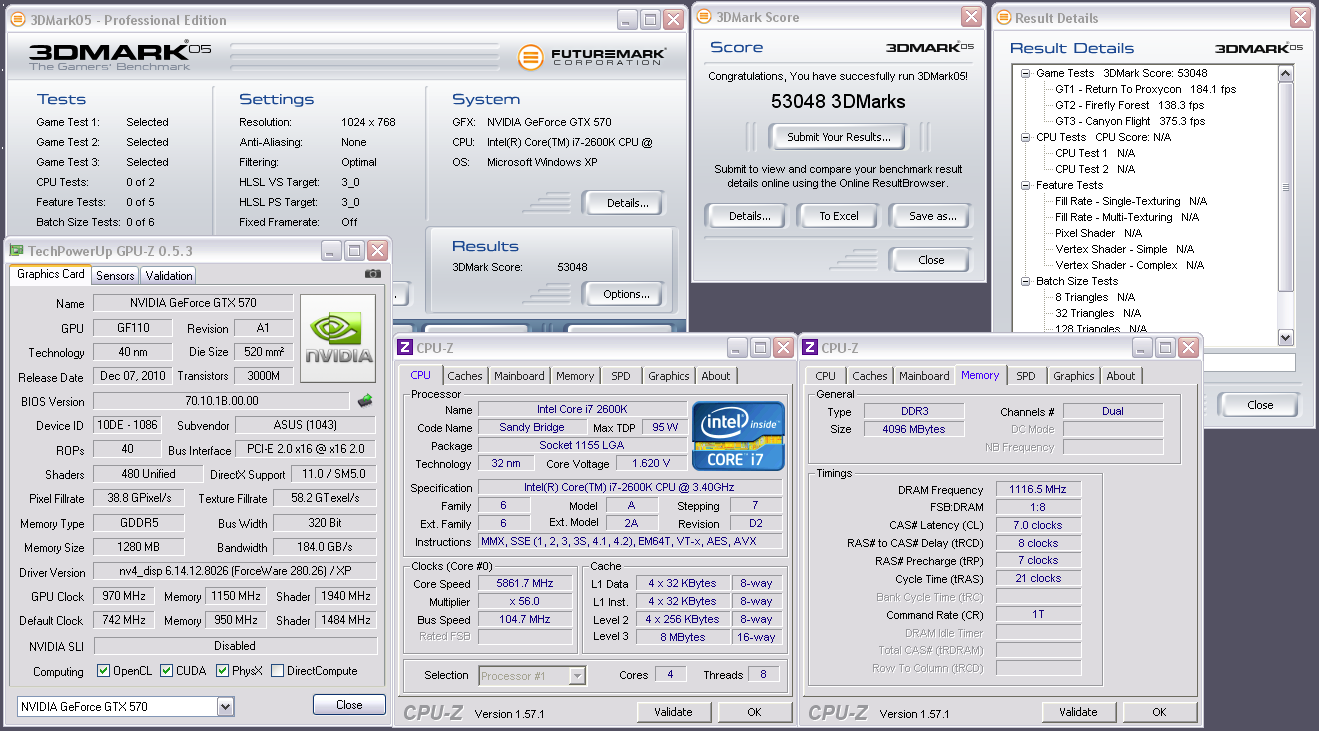1319x731 pixels.
Task: Select Pixel Shader N/A row
Action: (1098, 233)
